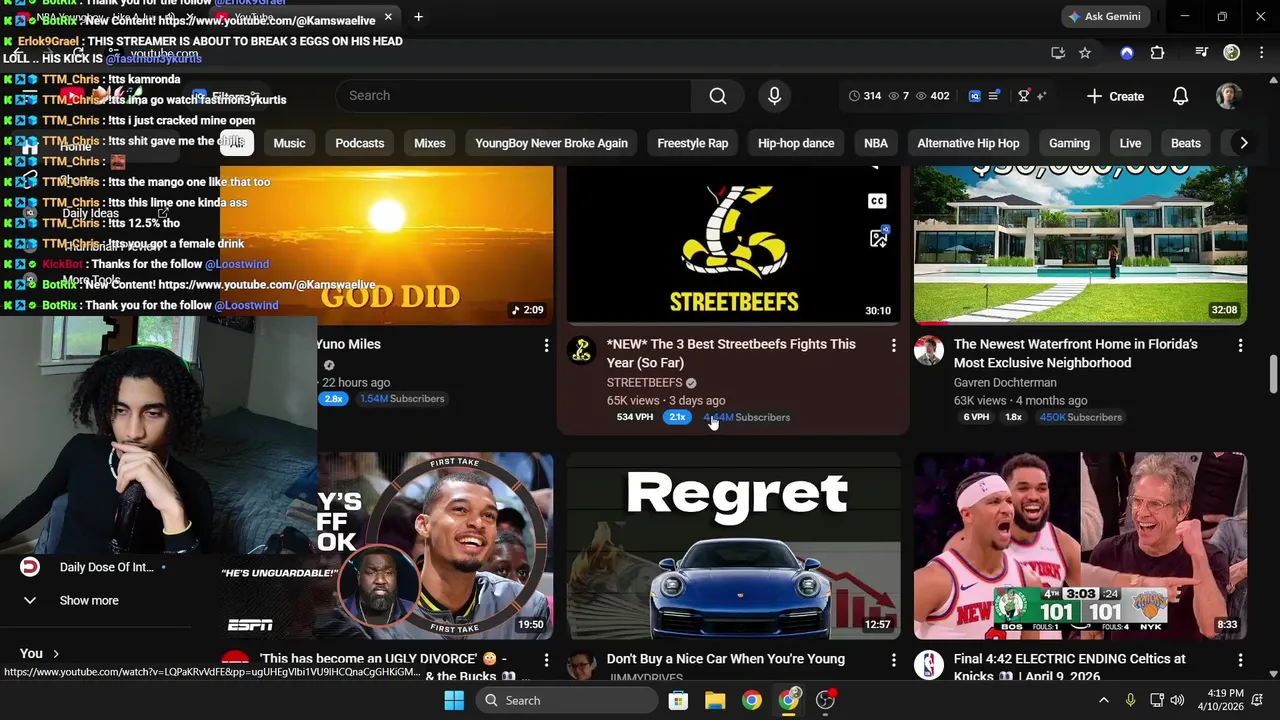Screen dimensions: 1280x720
Task: Open Chrome extensions puzzle icon
Action: (1157, 53)
